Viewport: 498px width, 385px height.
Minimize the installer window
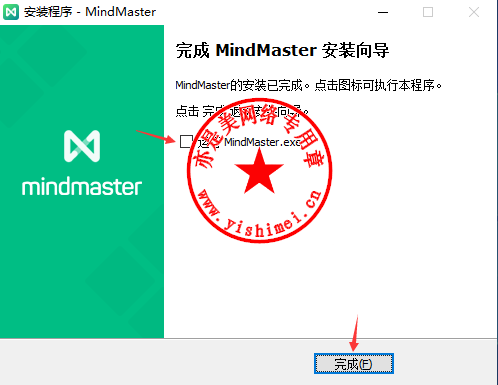click(x=383, y=12)
